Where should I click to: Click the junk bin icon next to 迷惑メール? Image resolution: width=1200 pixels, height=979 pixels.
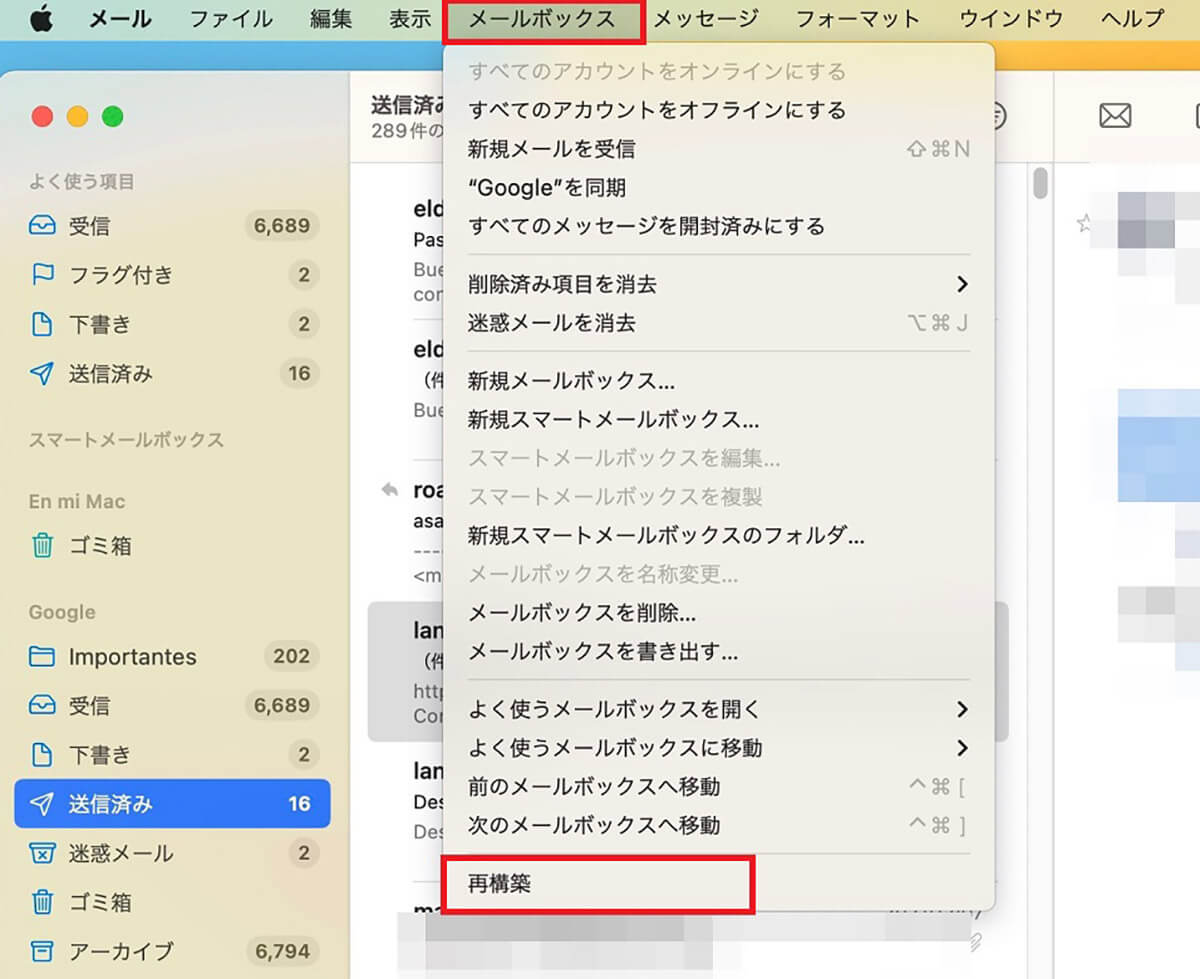(42, 853)
